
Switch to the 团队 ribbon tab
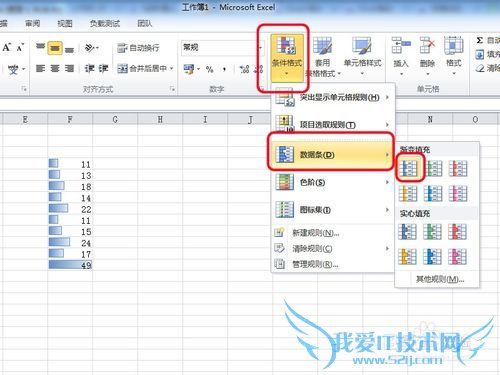click(145, 23)
